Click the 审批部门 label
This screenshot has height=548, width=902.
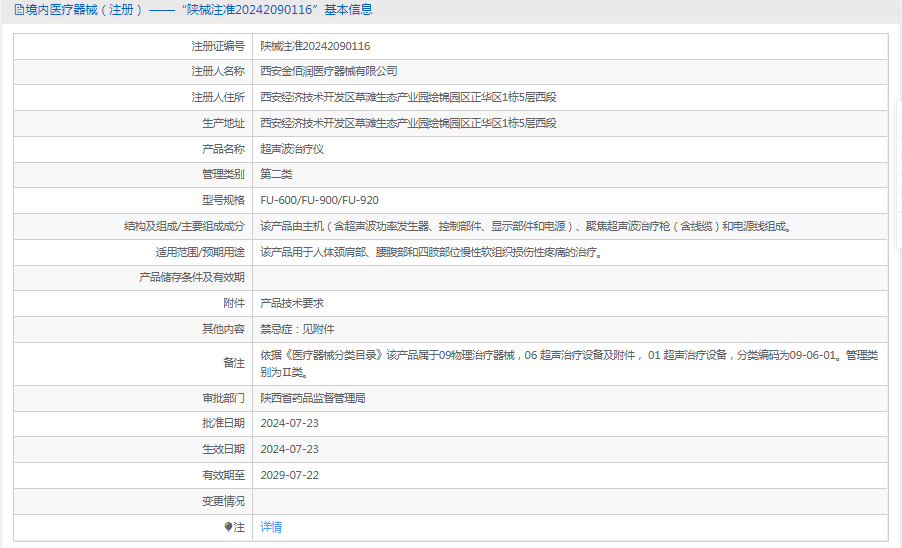(x=223, y=398)
